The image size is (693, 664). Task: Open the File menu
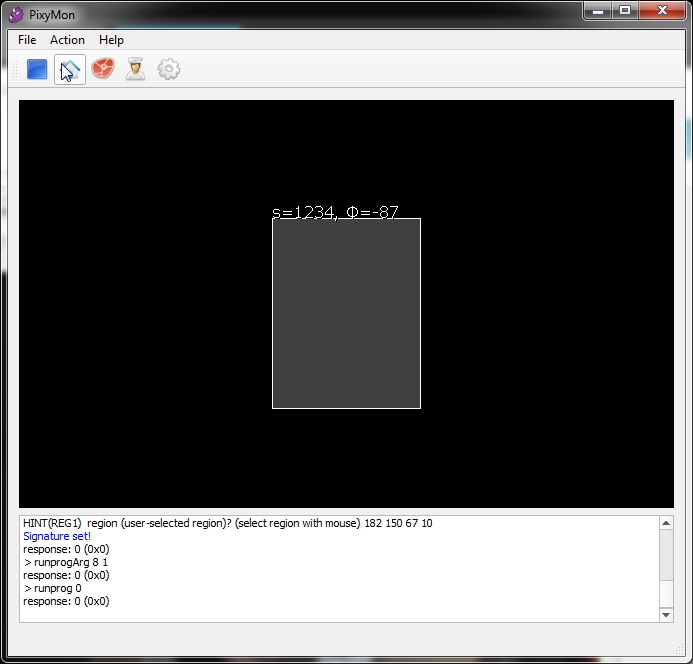(27, 40)
